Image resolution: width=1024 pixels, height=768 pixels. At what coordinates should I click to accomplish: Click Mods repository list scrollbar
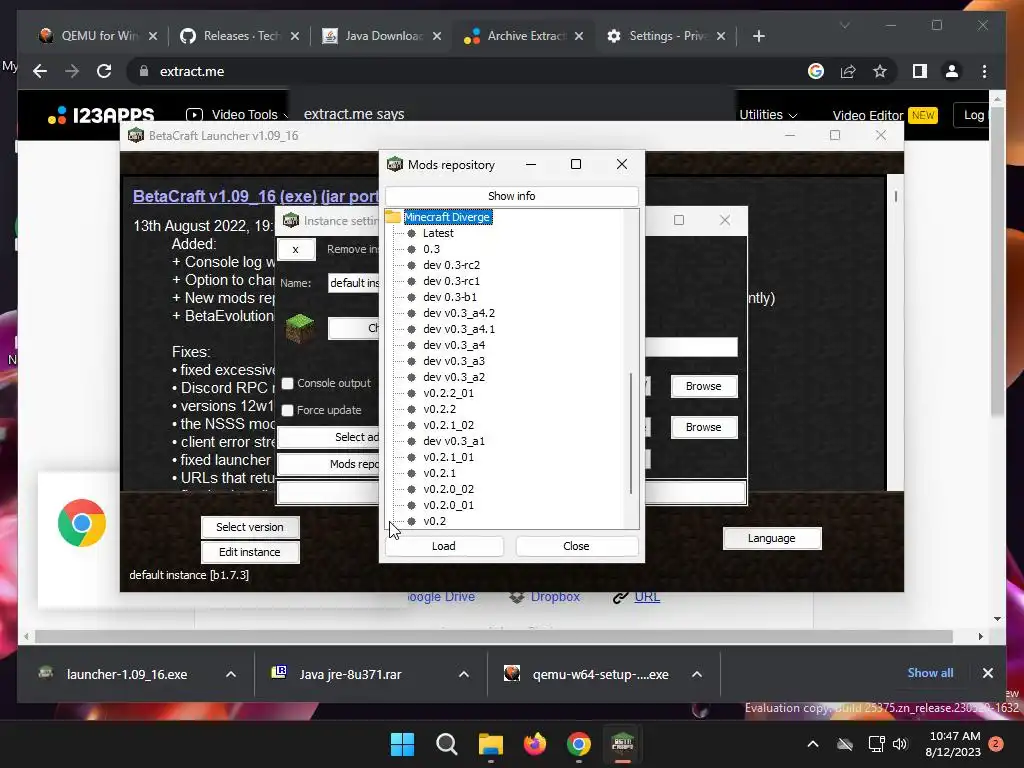point(631,433)
